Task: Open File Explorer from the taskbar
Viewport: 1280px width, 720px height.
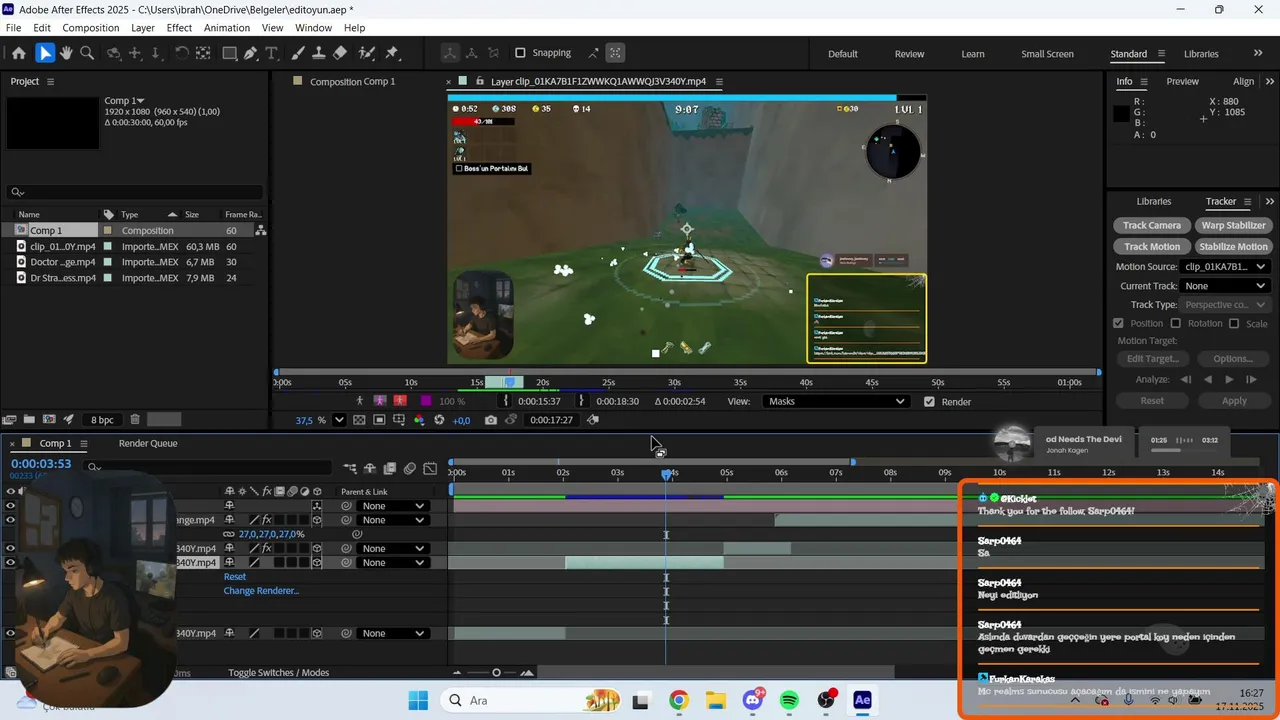Action: 716,700
